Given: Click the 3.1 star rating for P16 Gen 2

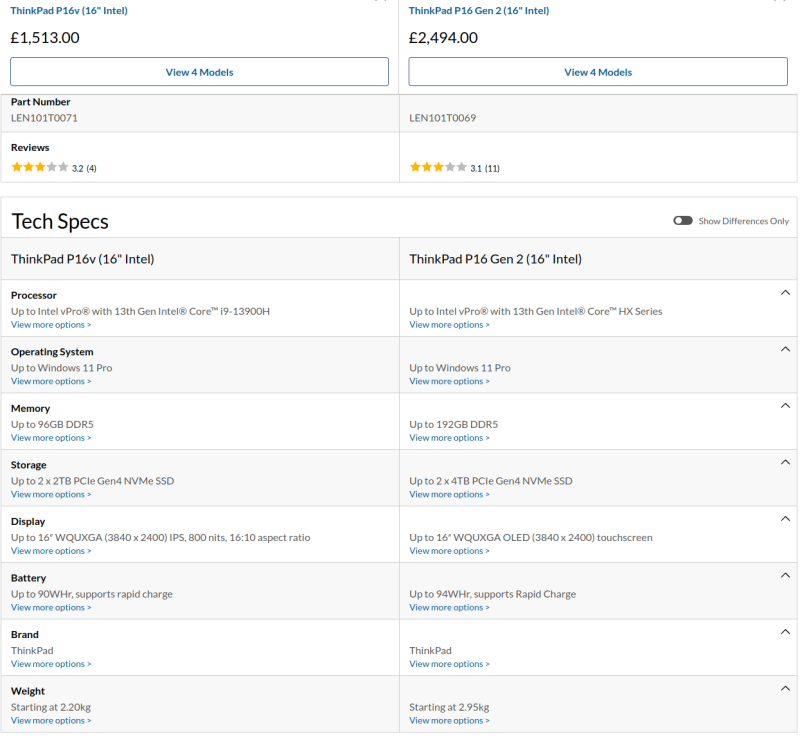Looking at the screenshot, I should tap(438, 167).
